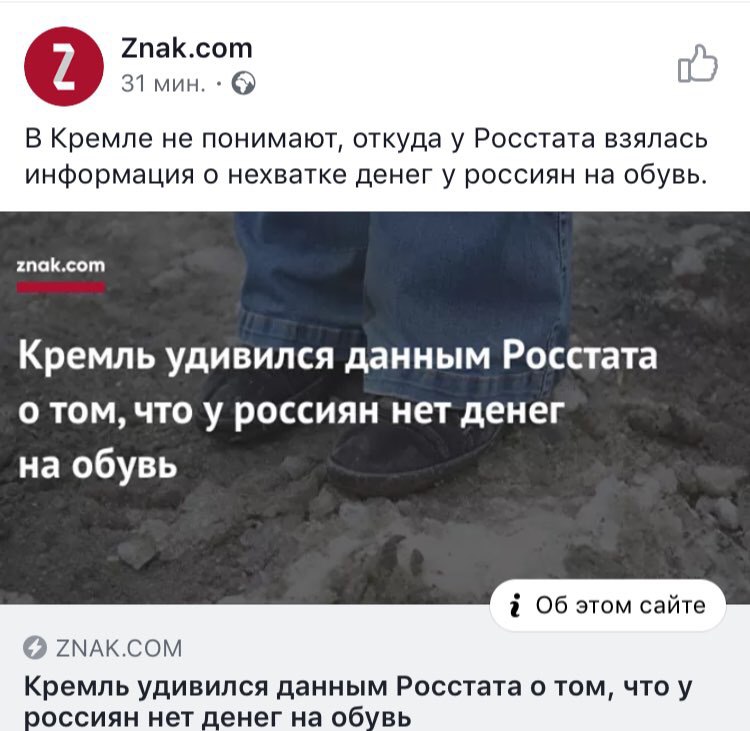This screenshot has width=750, height=731.
Task: Open the bottom article title link
Action: coord(358,702)
